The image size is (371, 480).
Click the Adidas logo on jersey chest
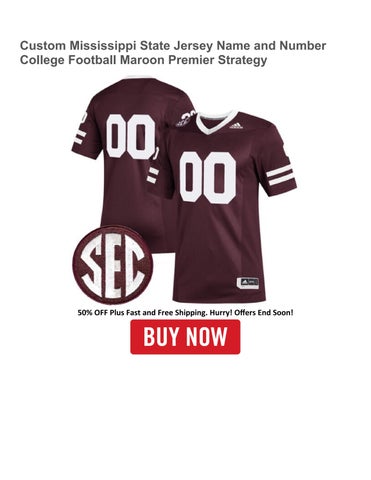coord(236,126)
